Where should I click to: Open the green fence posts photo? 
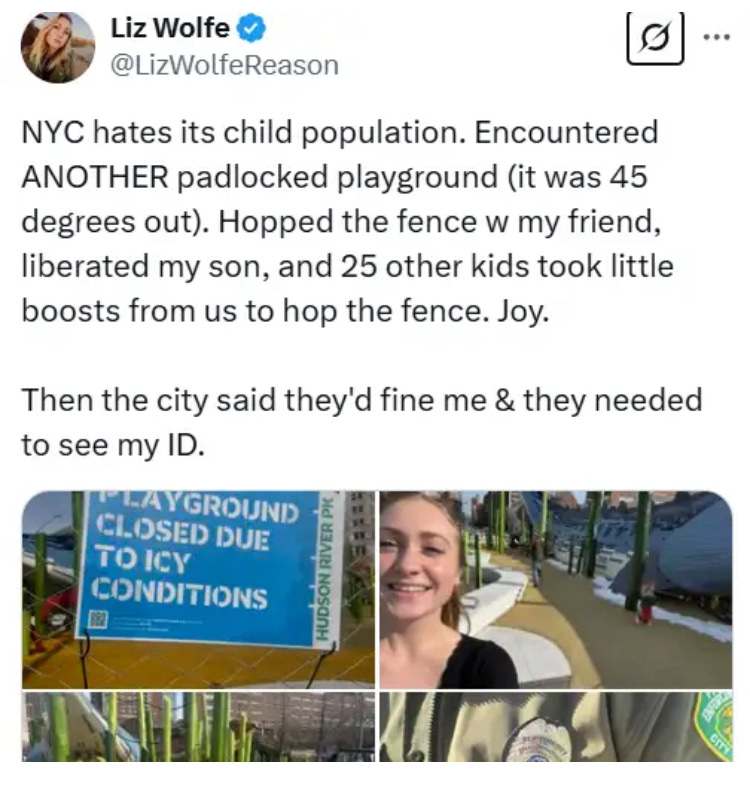click(198, 726)
